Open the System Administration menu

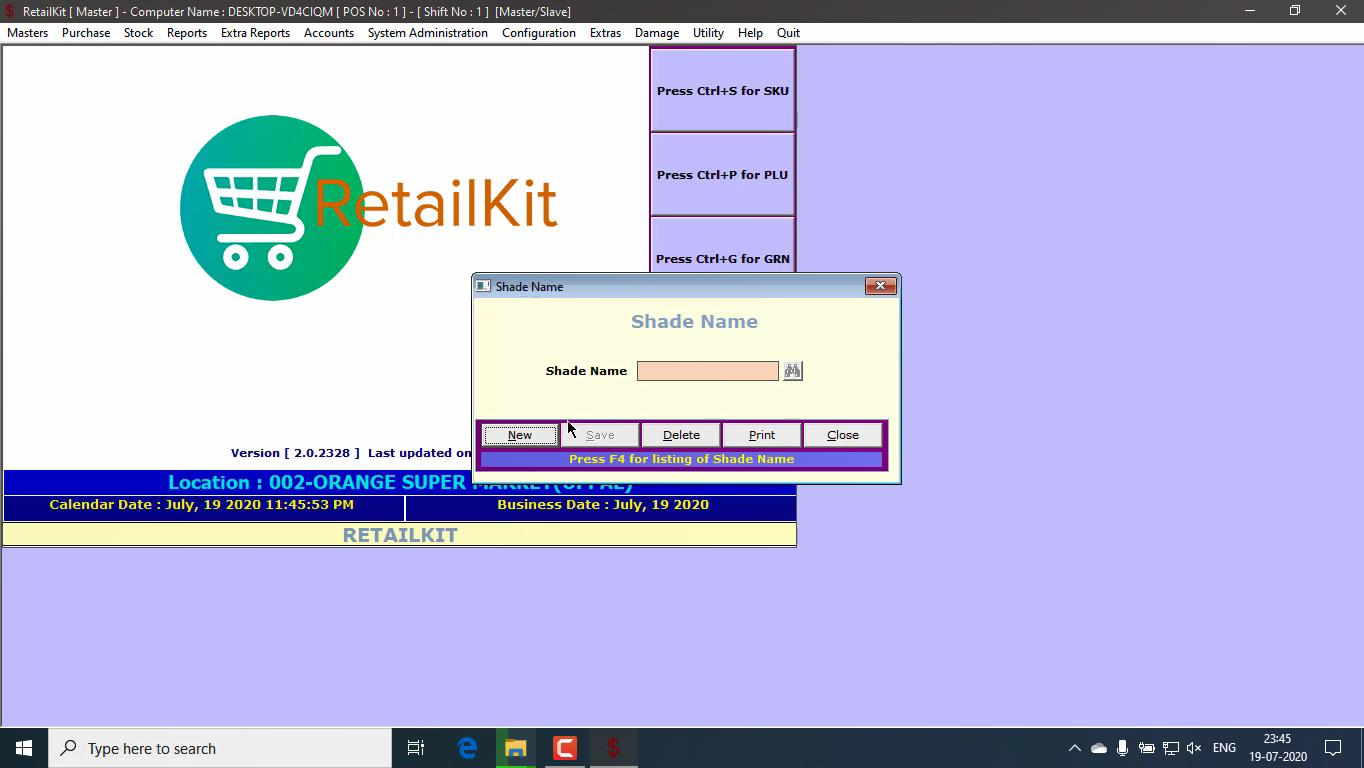tap(428, 33)
